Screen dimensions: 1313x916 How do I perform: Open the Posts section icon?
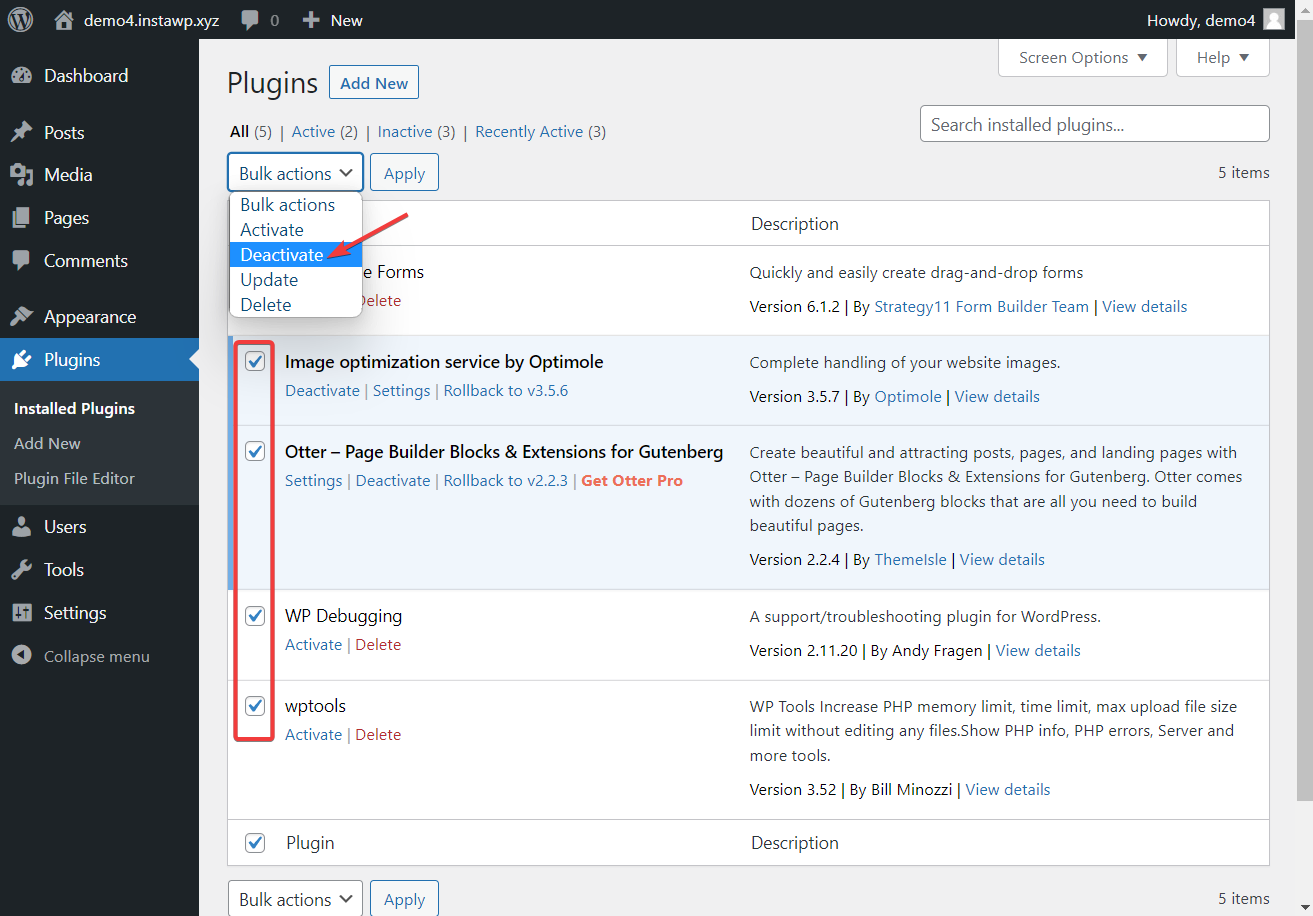click(23, 131)
